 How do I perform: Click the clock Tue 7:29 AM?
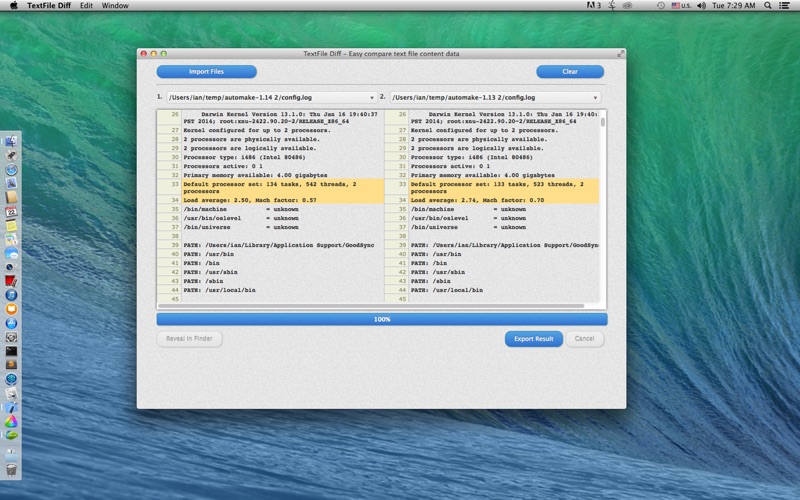734,6
